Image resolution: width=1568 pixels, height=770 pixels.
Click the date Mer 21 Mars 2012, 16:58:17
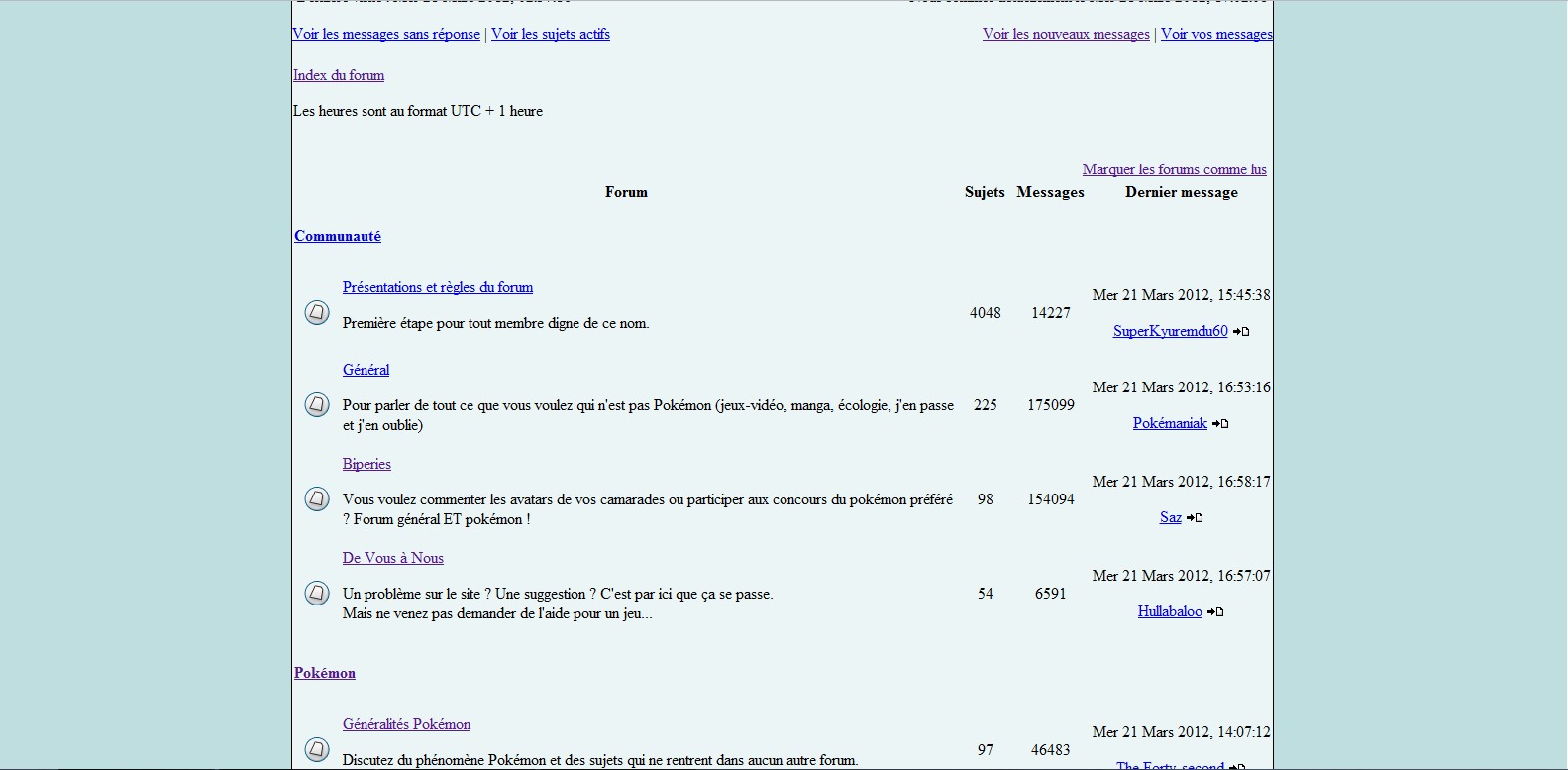click(1182, 482)
